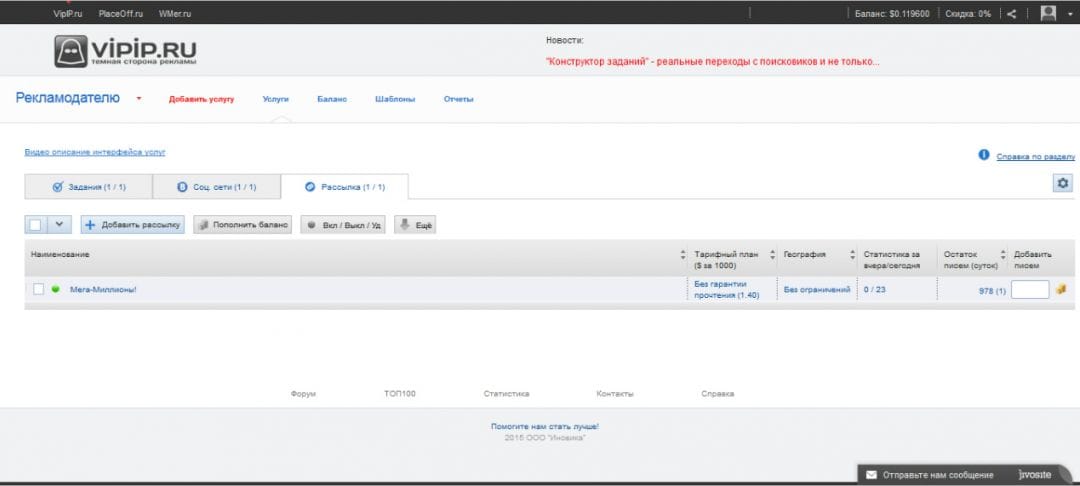Screen dimensions: 1080x486
Task: Select the Рассылка (1 / 1) tab
Action: (344, 187)
